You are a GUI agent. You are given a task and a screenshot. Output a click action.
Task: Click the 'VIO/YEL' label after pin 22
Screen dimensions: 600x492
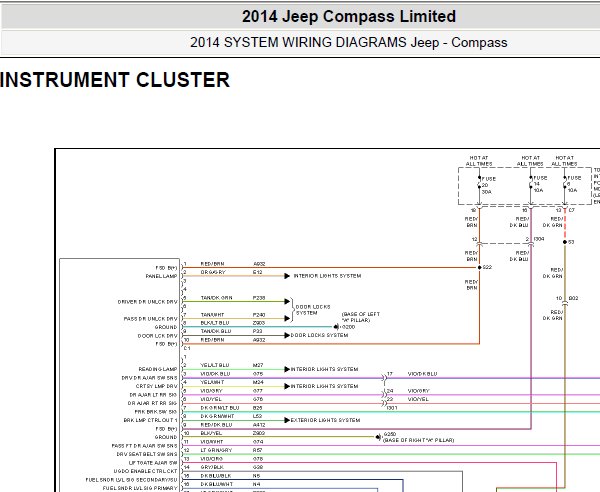[418, 399]
